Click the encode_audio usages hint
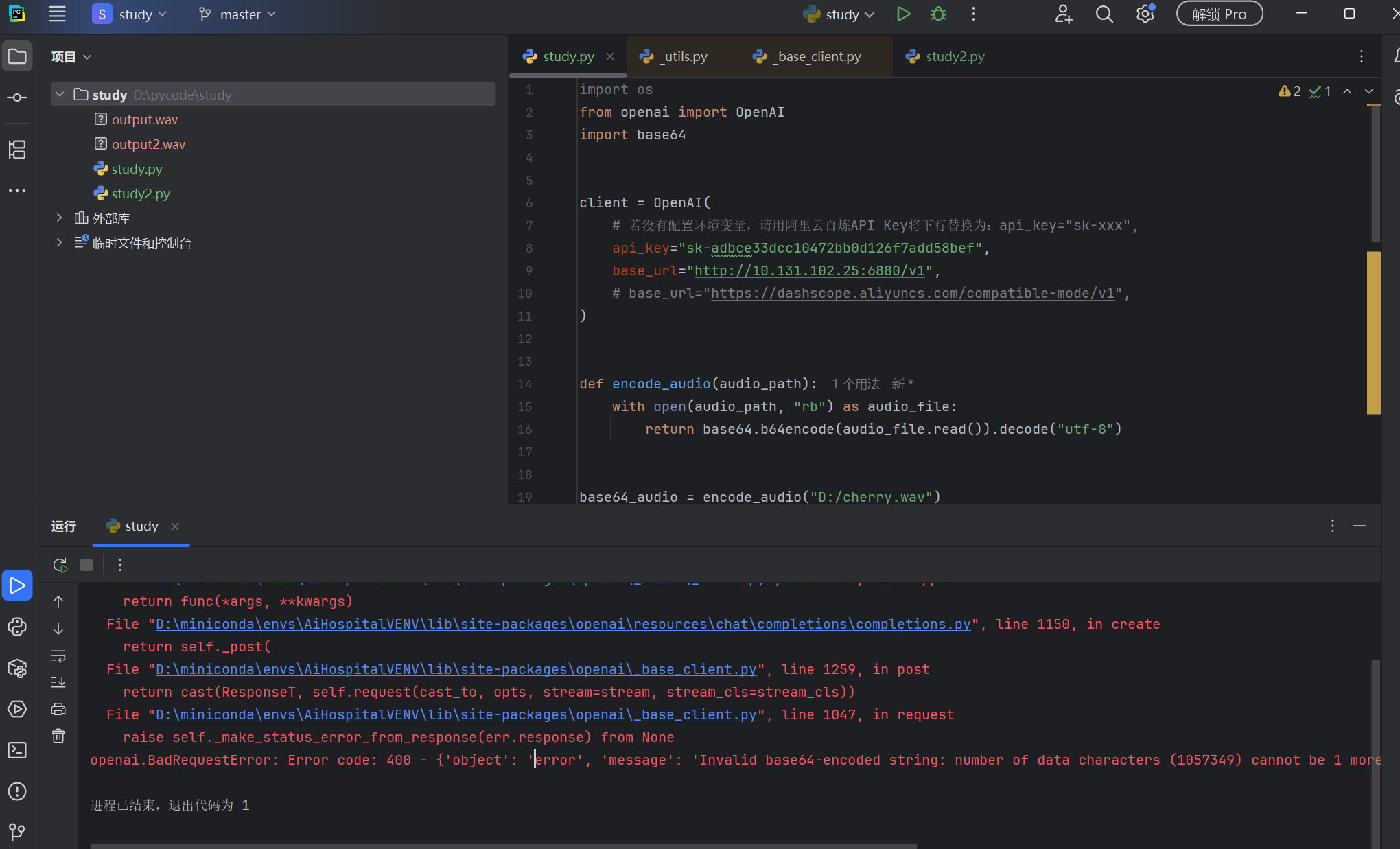 click(855, 384)
